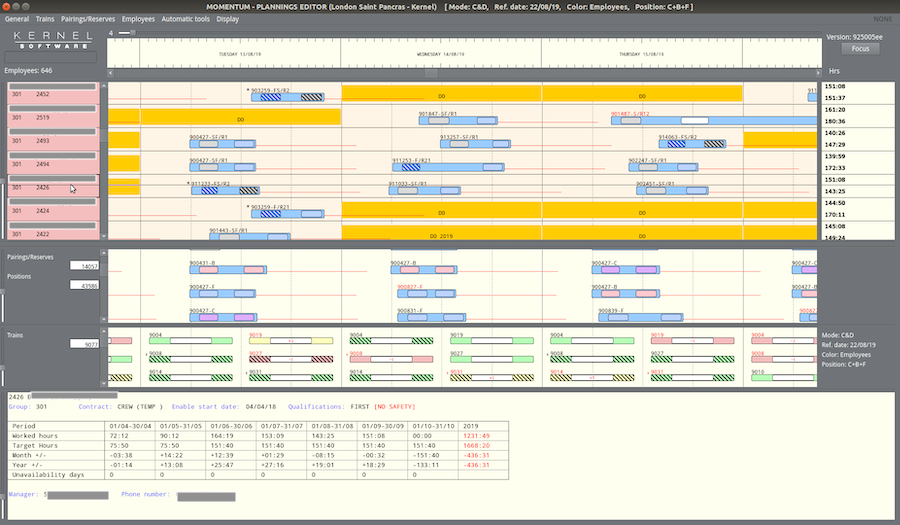This screenshot has height=525, width=900.
Task: Select duty bar 903259-FS/R2
Action: pyautogui.click(x=288, y=97)
